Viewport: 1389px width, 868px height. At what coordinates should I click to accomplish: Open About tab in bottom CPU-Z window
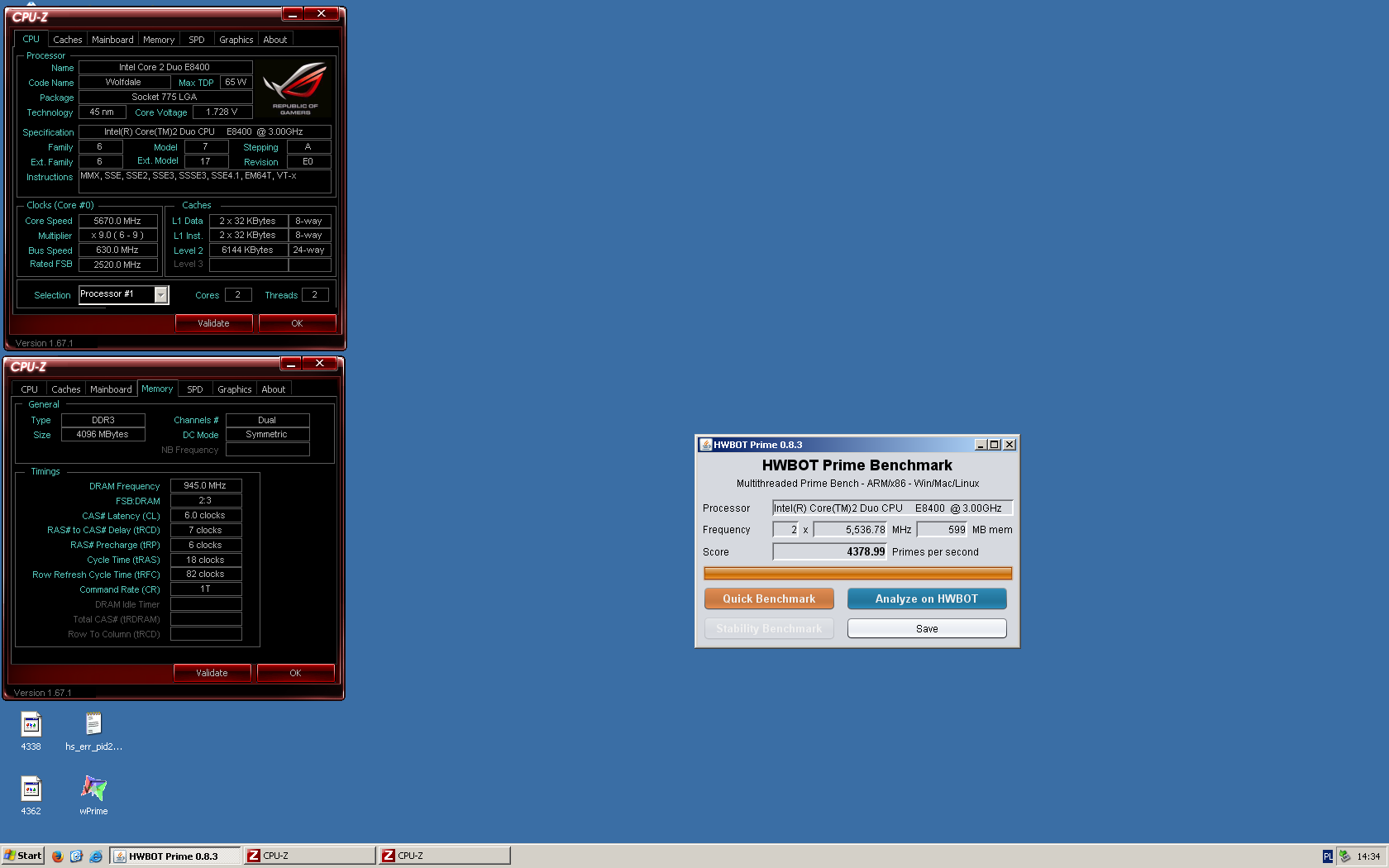point(274,389)
